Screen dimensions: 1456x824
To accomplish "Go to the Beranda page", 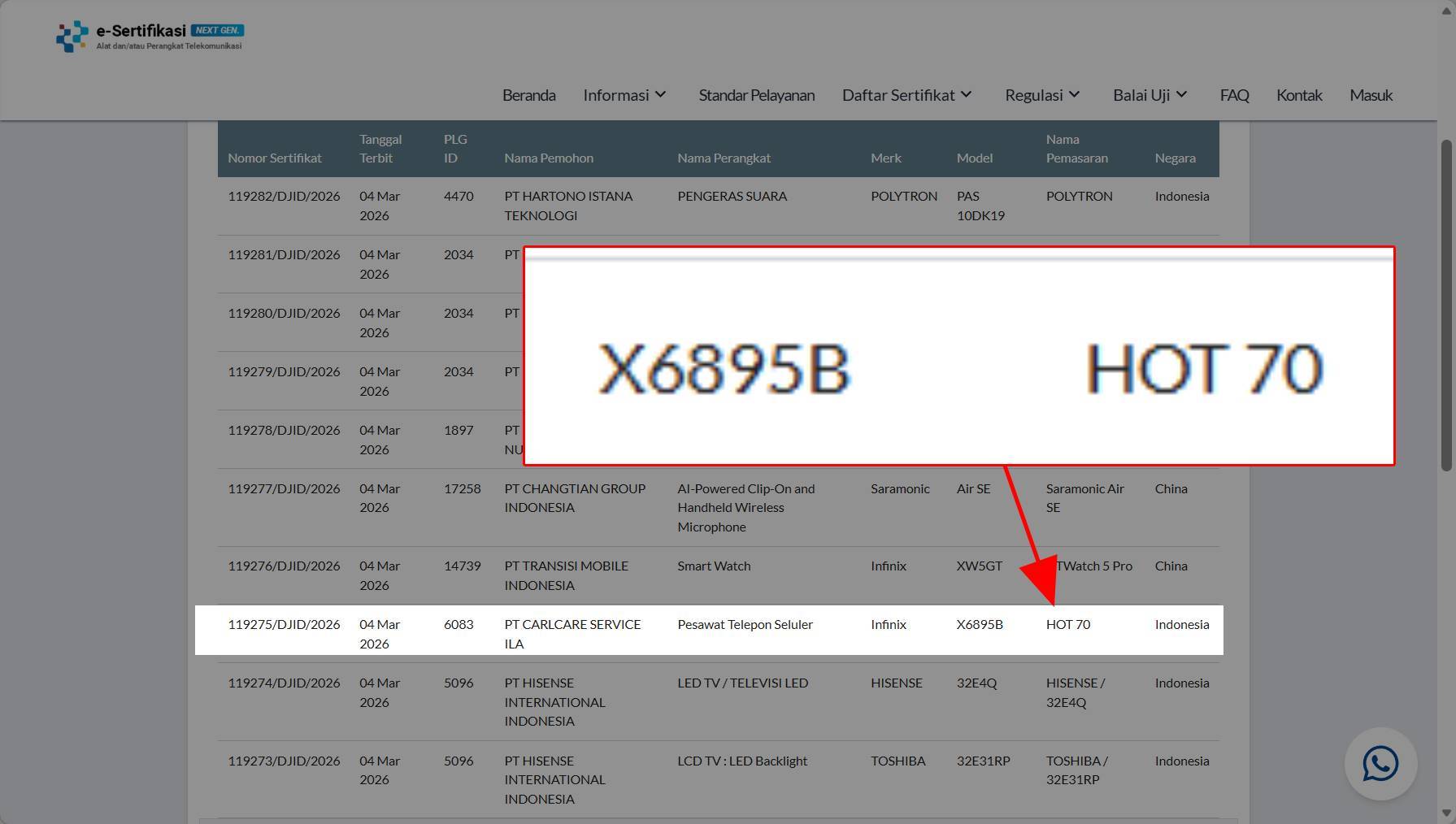I will pyautogui.click(x=529, y=95).
